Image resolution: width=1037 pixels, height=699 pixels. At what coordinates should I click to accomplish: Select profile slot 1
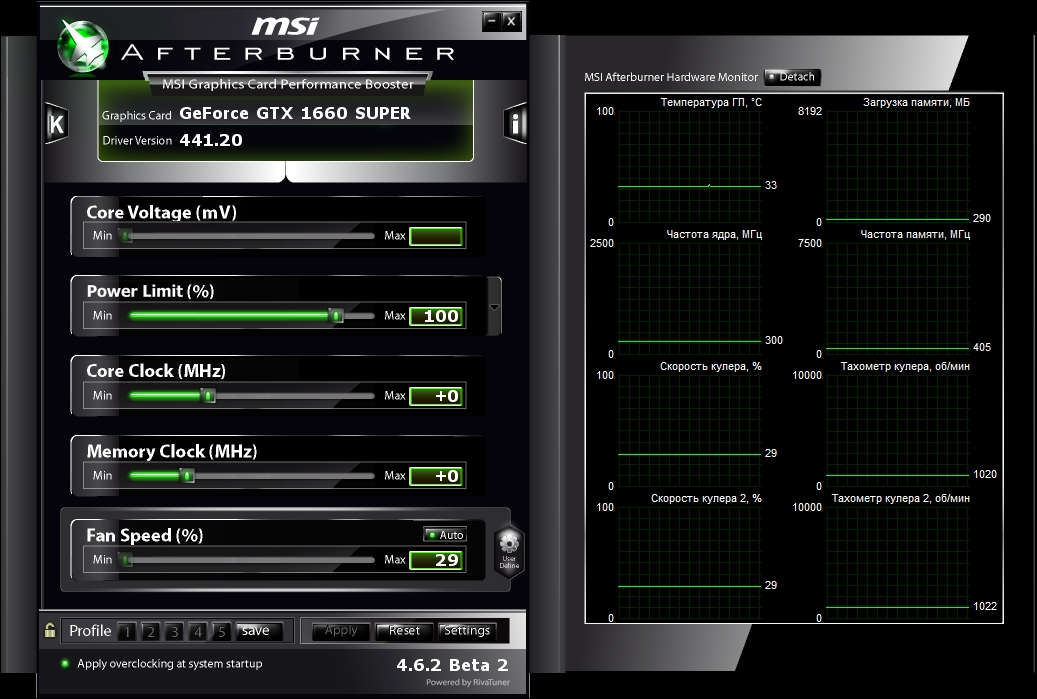126,631
